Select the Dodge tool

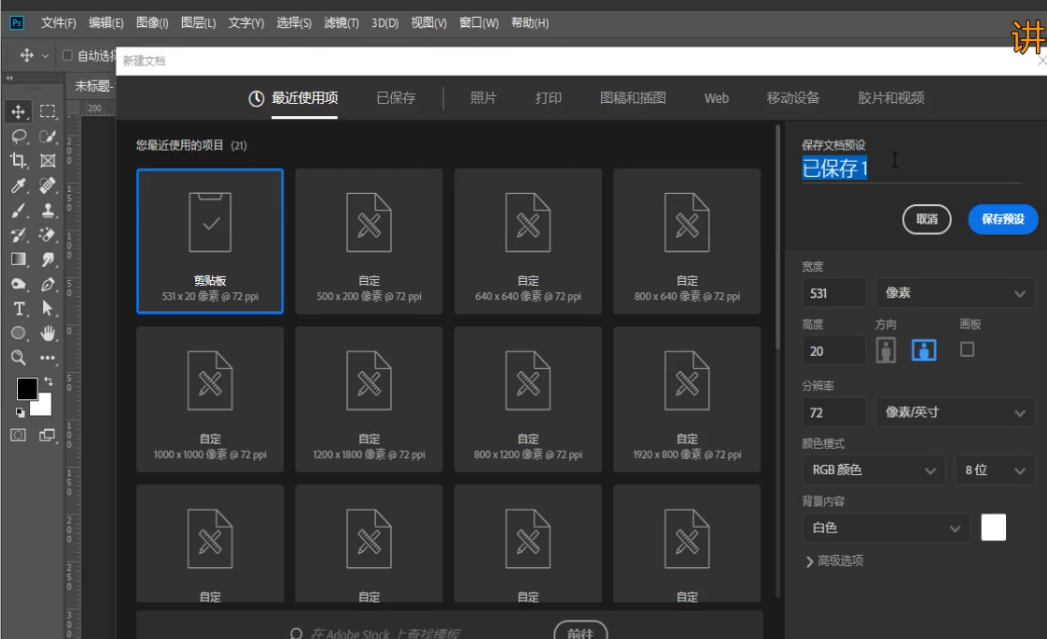[x=19, y=284]
